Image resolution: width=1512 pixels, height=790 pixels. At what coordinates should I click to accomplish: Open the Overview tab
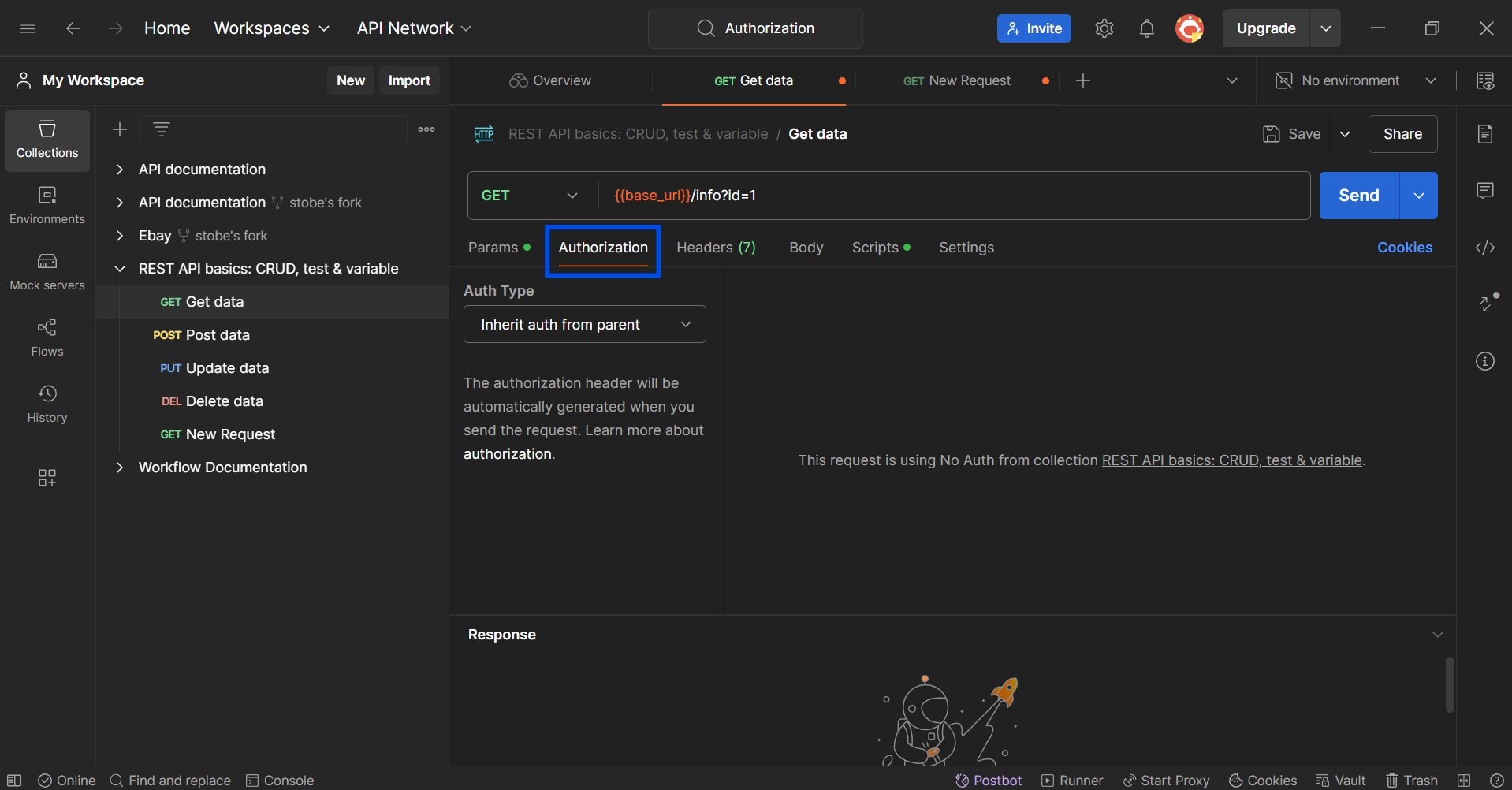[550, 80]
